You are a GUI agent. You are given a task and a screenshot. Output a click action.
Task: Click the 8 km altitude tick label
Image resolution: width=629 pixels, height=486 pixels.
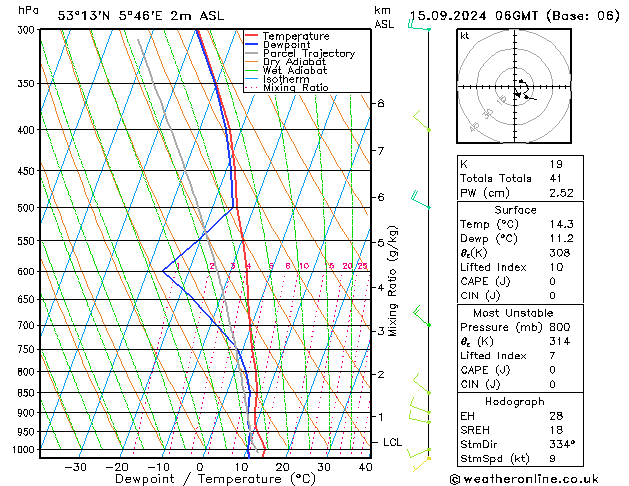pyautogui.click(x=381, y=103)
